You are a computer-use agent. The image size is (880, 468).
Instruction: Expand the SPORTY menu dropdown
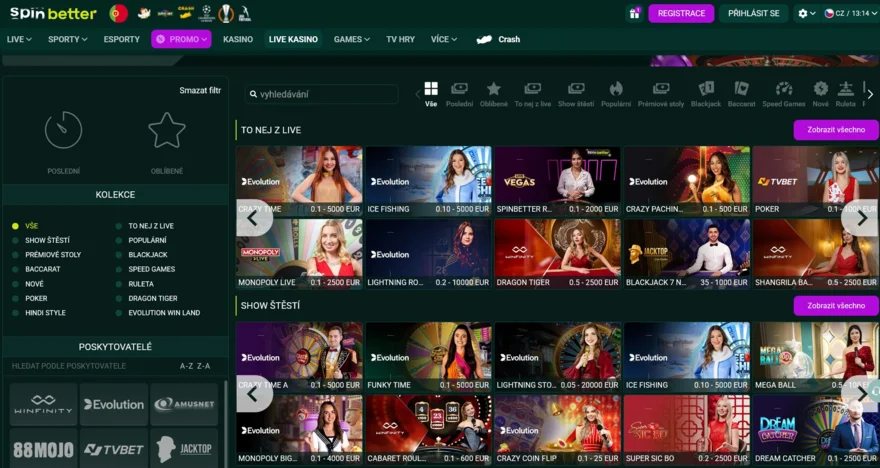[x=67, y=39]
